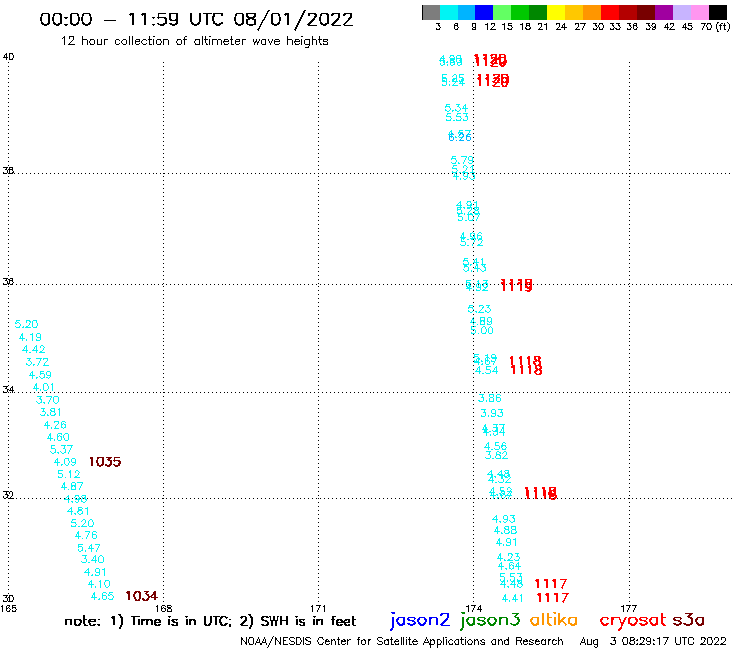Select the 5.12 wave height value
Image resolution: width=740 pixels, height=650 pixels.
[68, 474]
